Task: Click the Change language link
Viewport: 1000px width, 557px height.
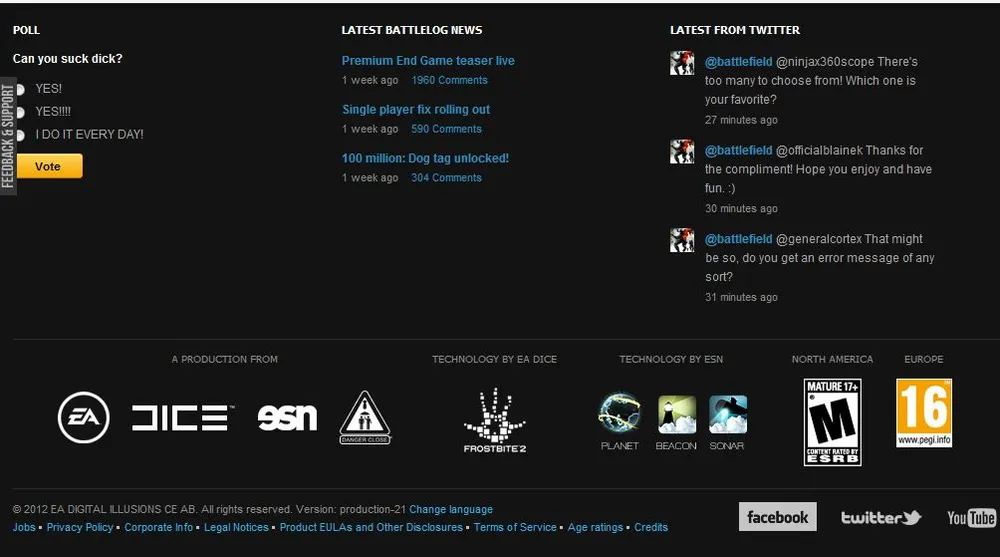Action: coord(451,509)
